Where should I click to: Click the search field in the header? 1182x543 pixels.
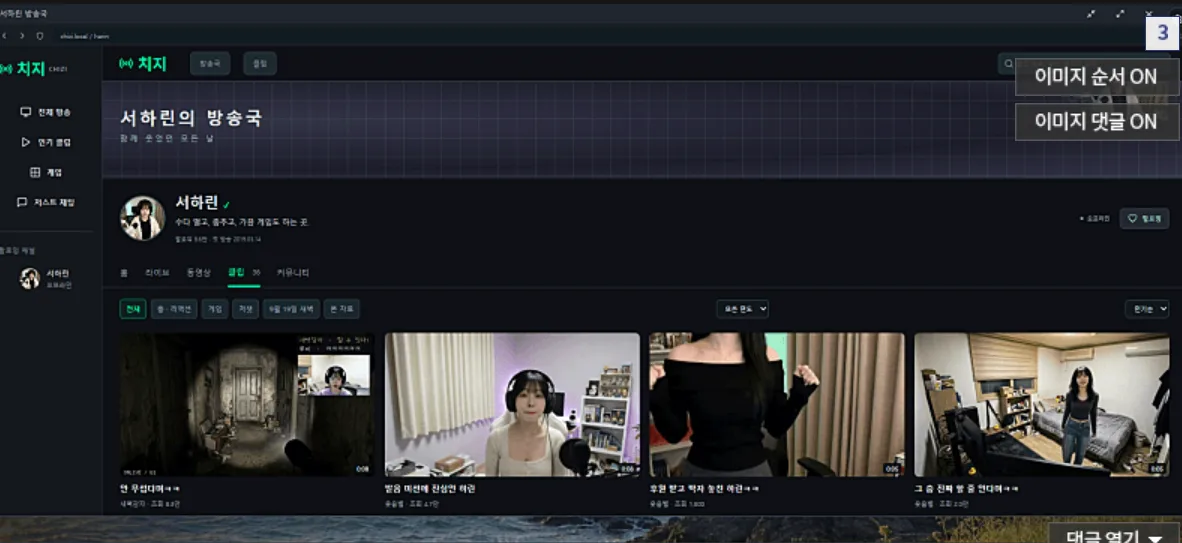[x=1086, y=64]
